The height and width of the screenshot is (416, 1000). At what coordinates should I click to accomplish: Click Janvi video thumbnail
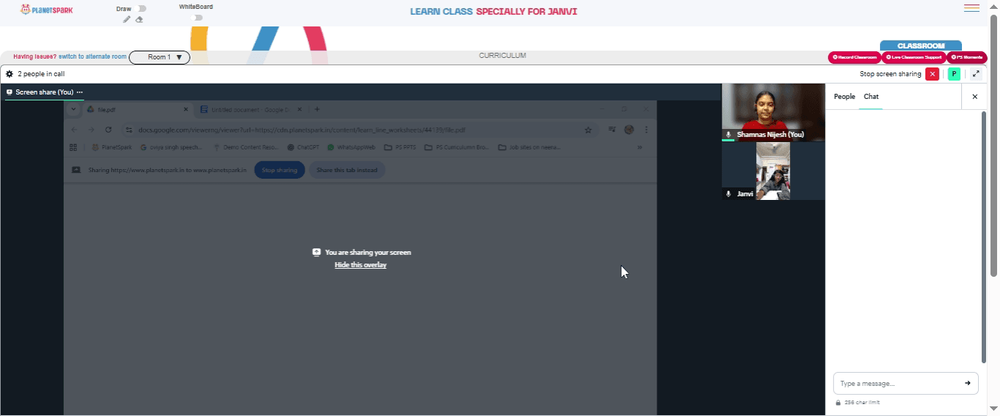click(773, 170)
